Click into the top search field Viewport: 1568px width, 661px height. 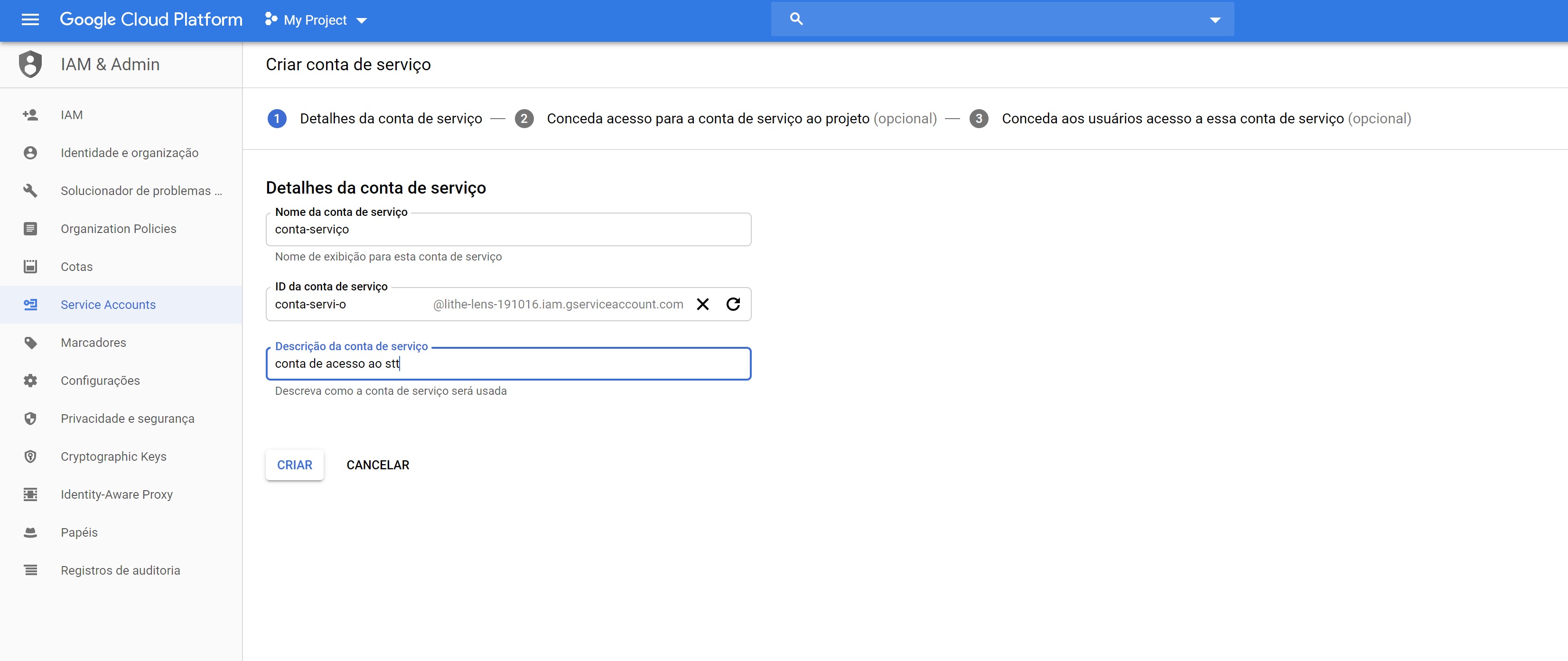[1002, 19]
